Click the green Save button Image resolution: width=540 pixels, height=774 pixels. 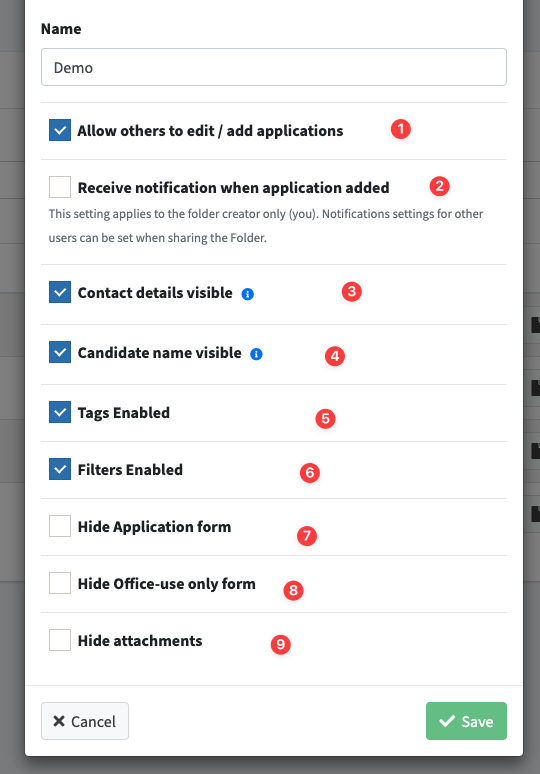pos(466,721)
